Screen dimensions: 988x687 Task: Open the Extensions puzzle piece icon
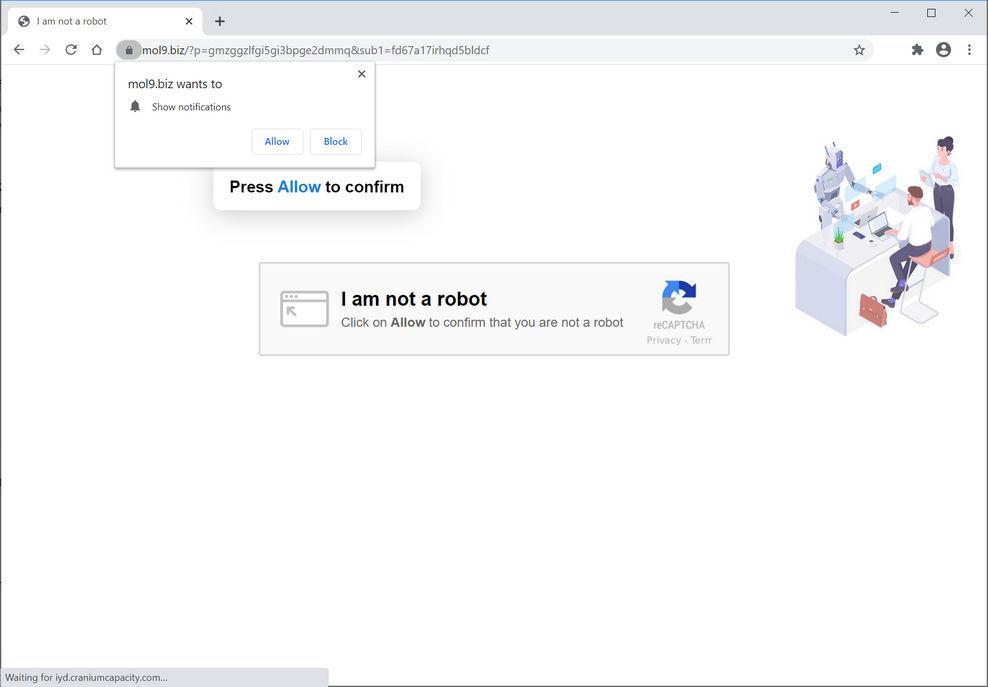tap(917, 50)
